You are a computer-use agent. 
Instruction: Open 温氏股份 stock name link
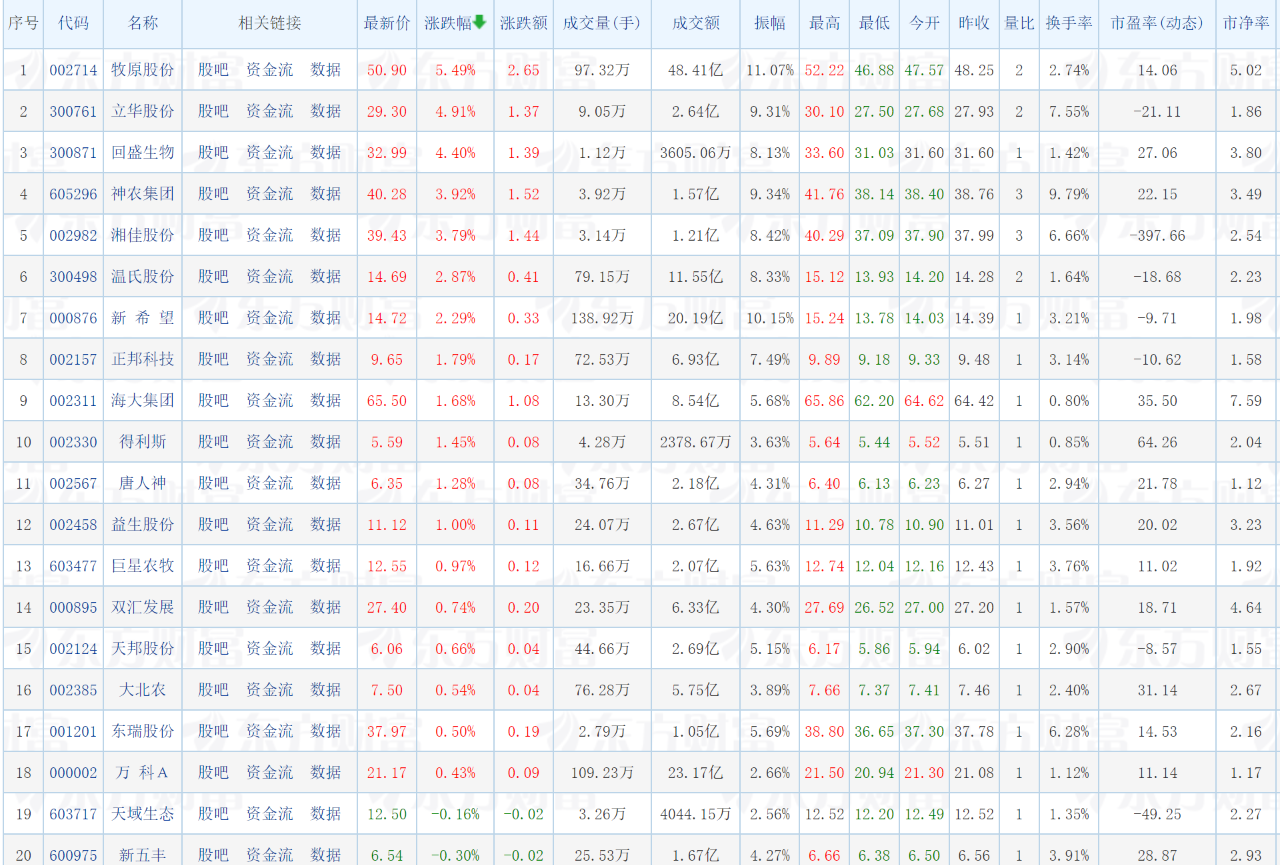pyautogui.click(x=143, y=276)
